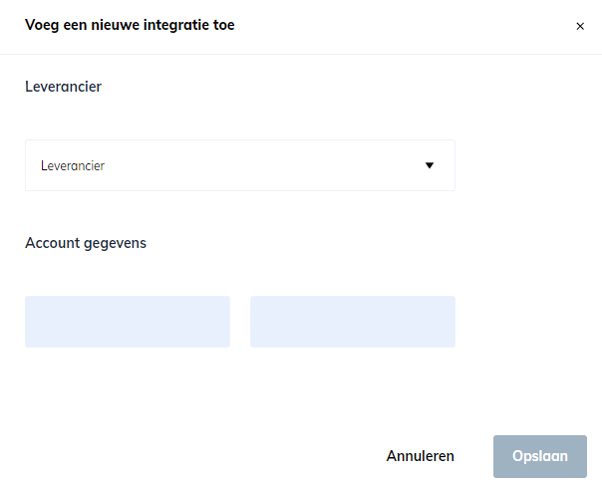
Task: Expand the supplier selection combo box
Action: [x=240, y=166]
